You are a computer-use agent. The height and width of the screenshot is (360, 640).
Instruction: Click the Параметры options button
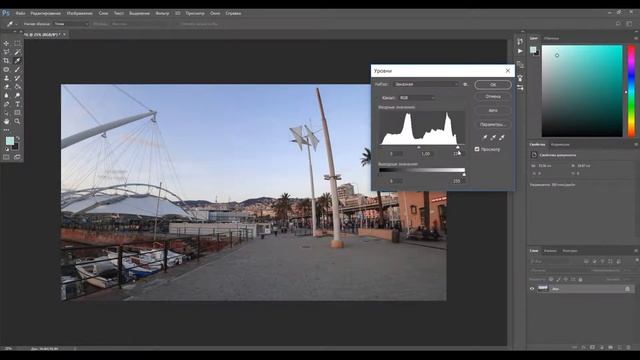pos(493,124)
